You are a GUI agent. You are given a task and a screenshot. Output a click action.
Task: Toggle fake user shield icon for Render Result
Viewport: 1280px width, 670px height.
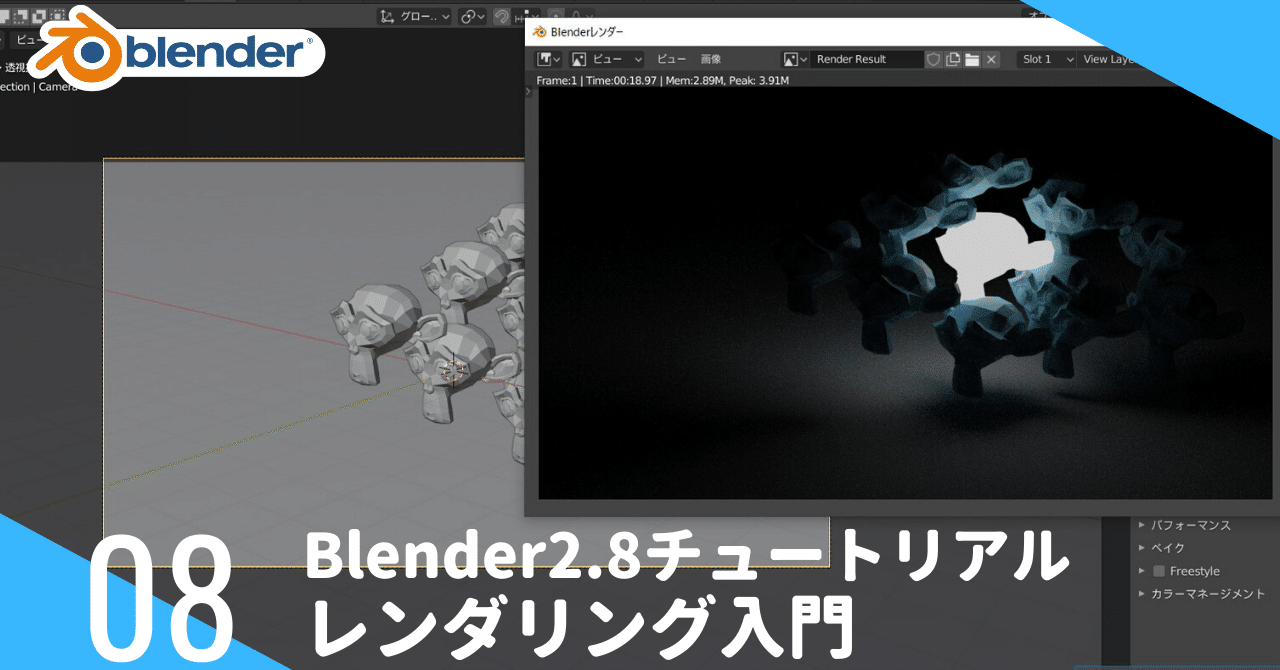coord(933,59)
